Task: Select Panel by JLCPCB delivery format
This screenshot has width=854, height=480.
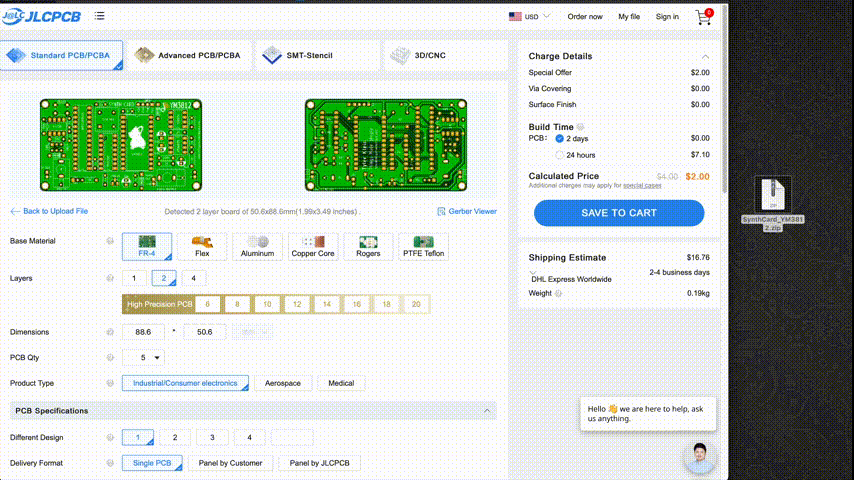Action: pyautogui.click(x=320, y=463)
